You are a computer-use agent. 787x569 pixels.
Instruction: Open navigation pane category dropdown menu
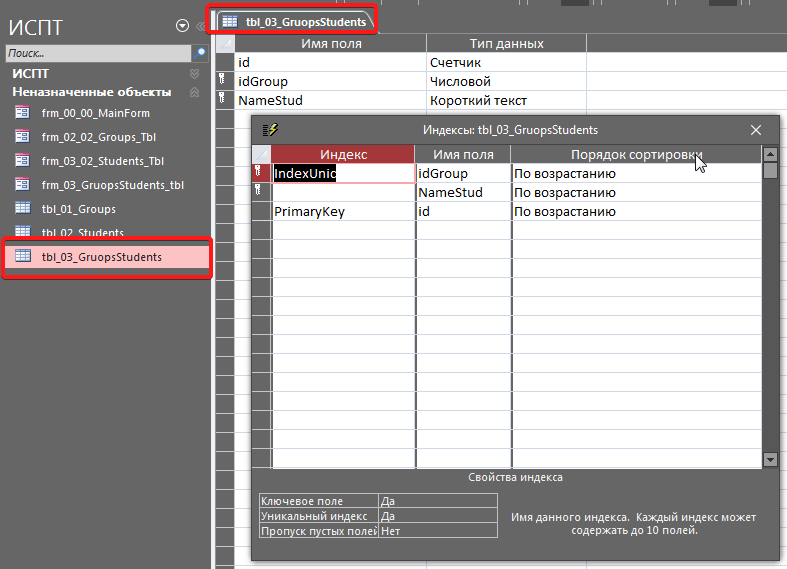(x=182, y=27)
